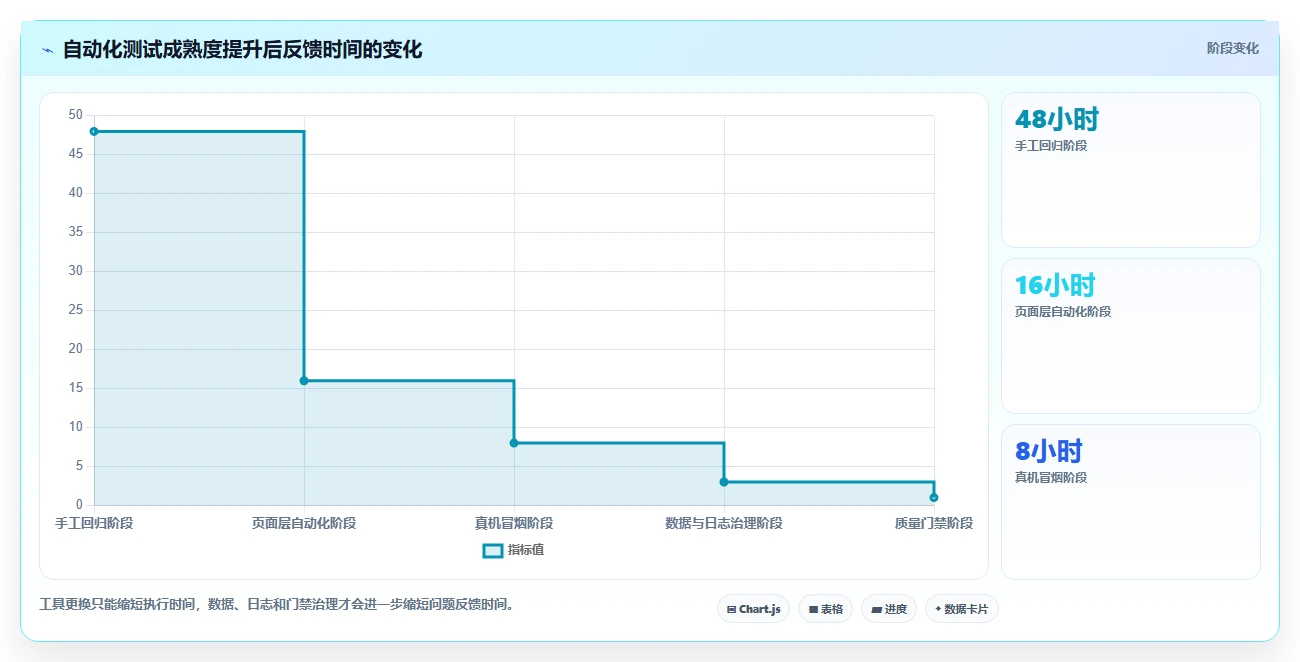Switch to the 表格 view chip
This screenshot has height=662, width=1300.
pyautogui.click(x=825, y=608)
